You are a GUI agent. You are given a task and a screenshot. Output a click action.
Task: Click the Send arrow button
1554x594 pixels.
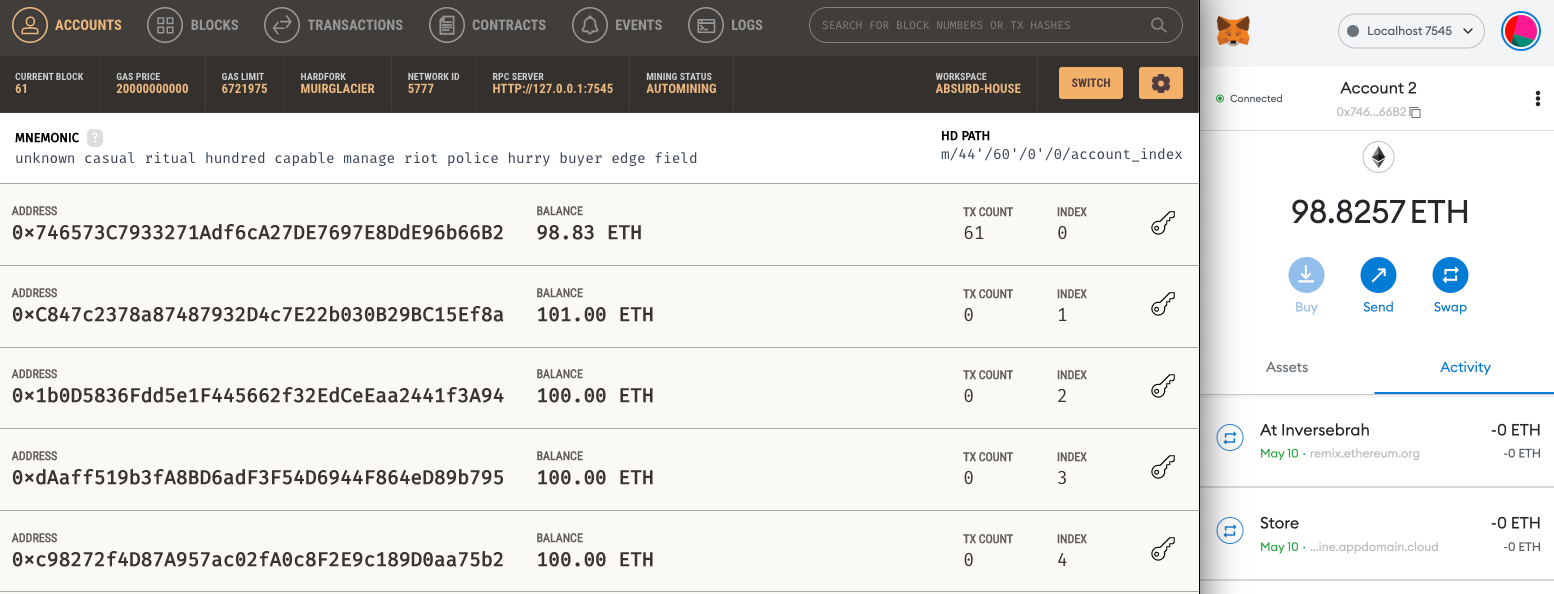pyautogui.click(x=1378, y=275)
